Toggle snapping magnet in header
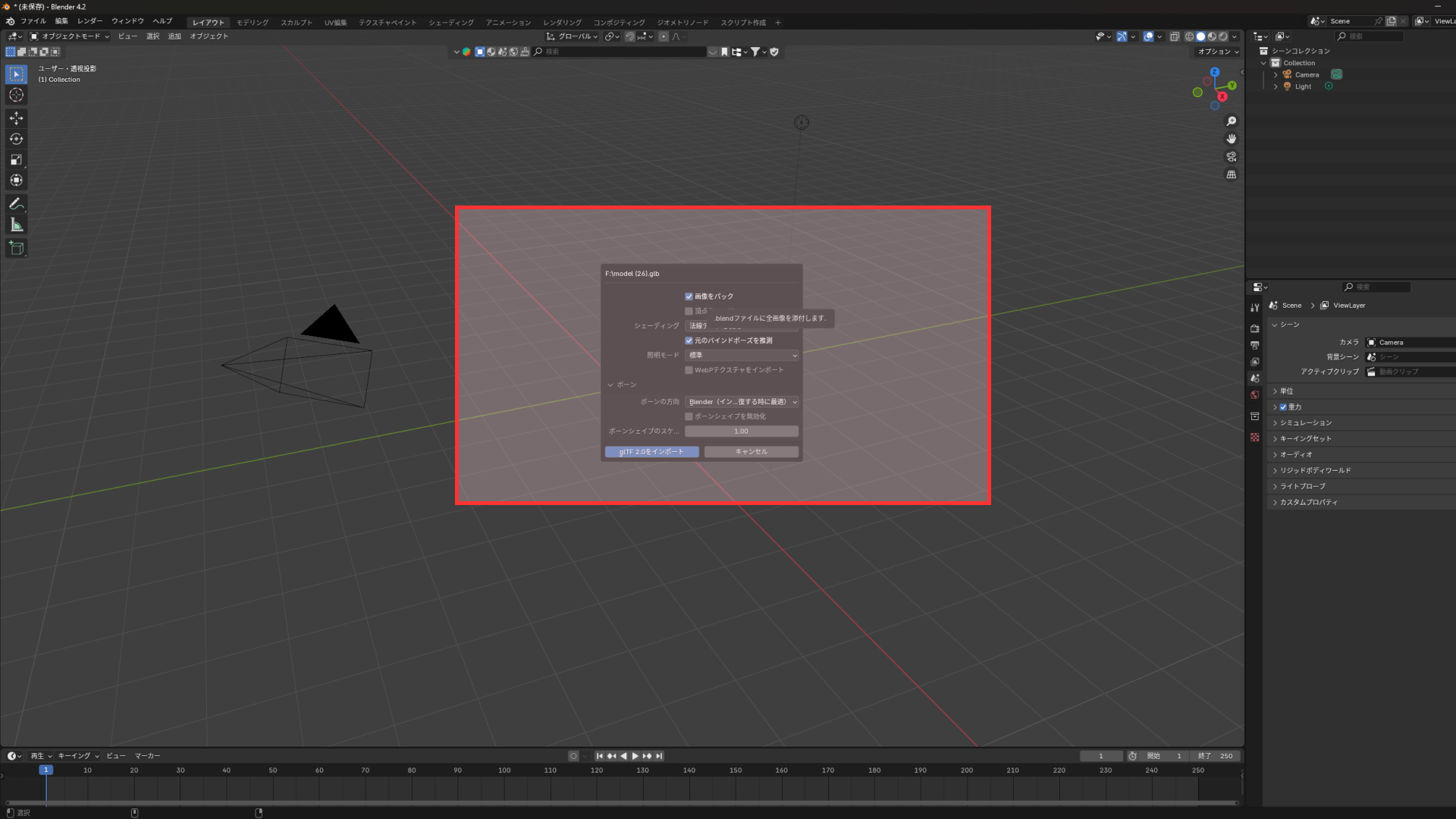Screen dimensions: 1456x819 tap(629, 36)
